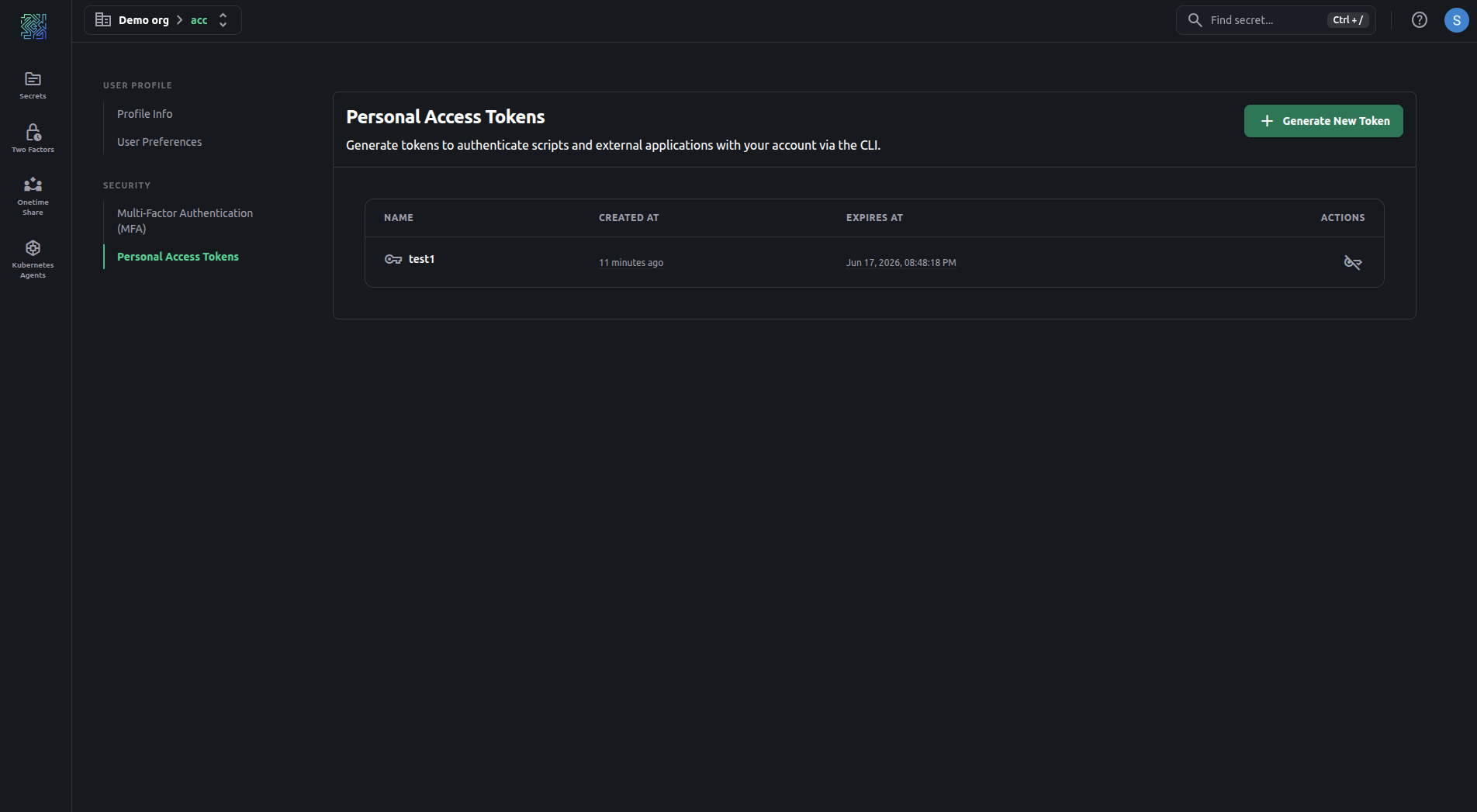
Task: Open the Two Factors section
Action: (33, 139)
